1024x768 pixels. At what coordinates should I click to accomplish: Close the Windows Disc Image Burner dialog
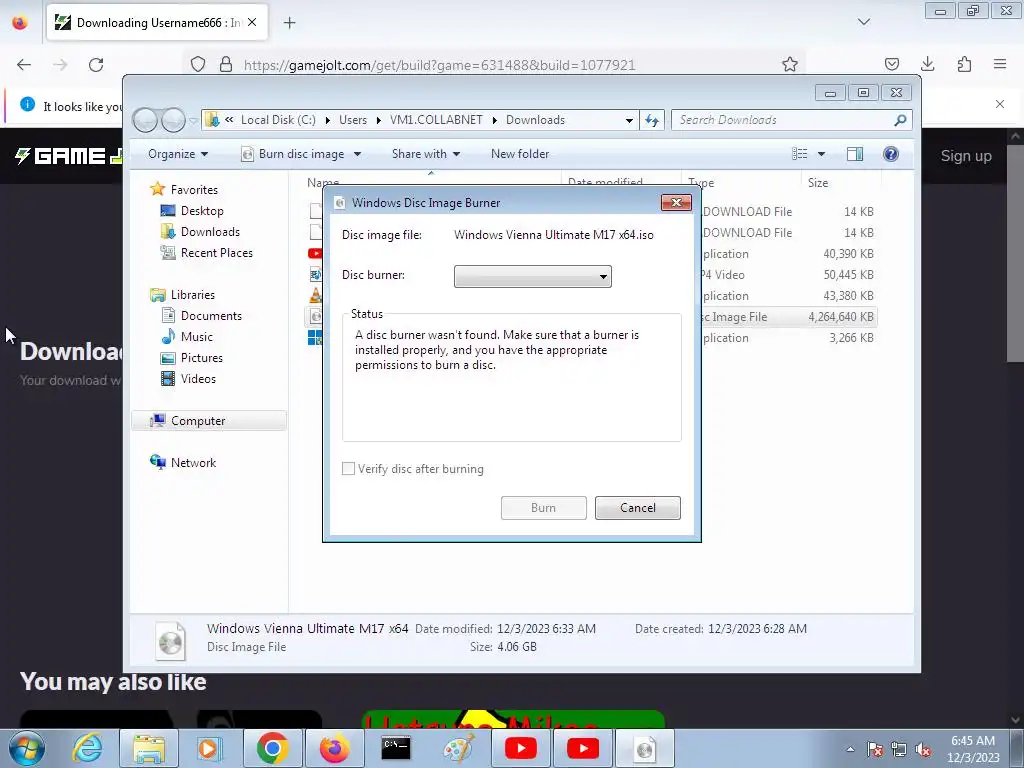pos(676,202)
